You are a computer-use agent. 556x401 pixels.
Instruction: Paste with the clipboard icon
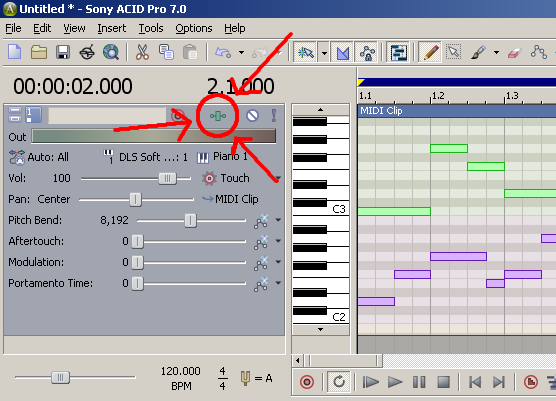click(190, 52)
